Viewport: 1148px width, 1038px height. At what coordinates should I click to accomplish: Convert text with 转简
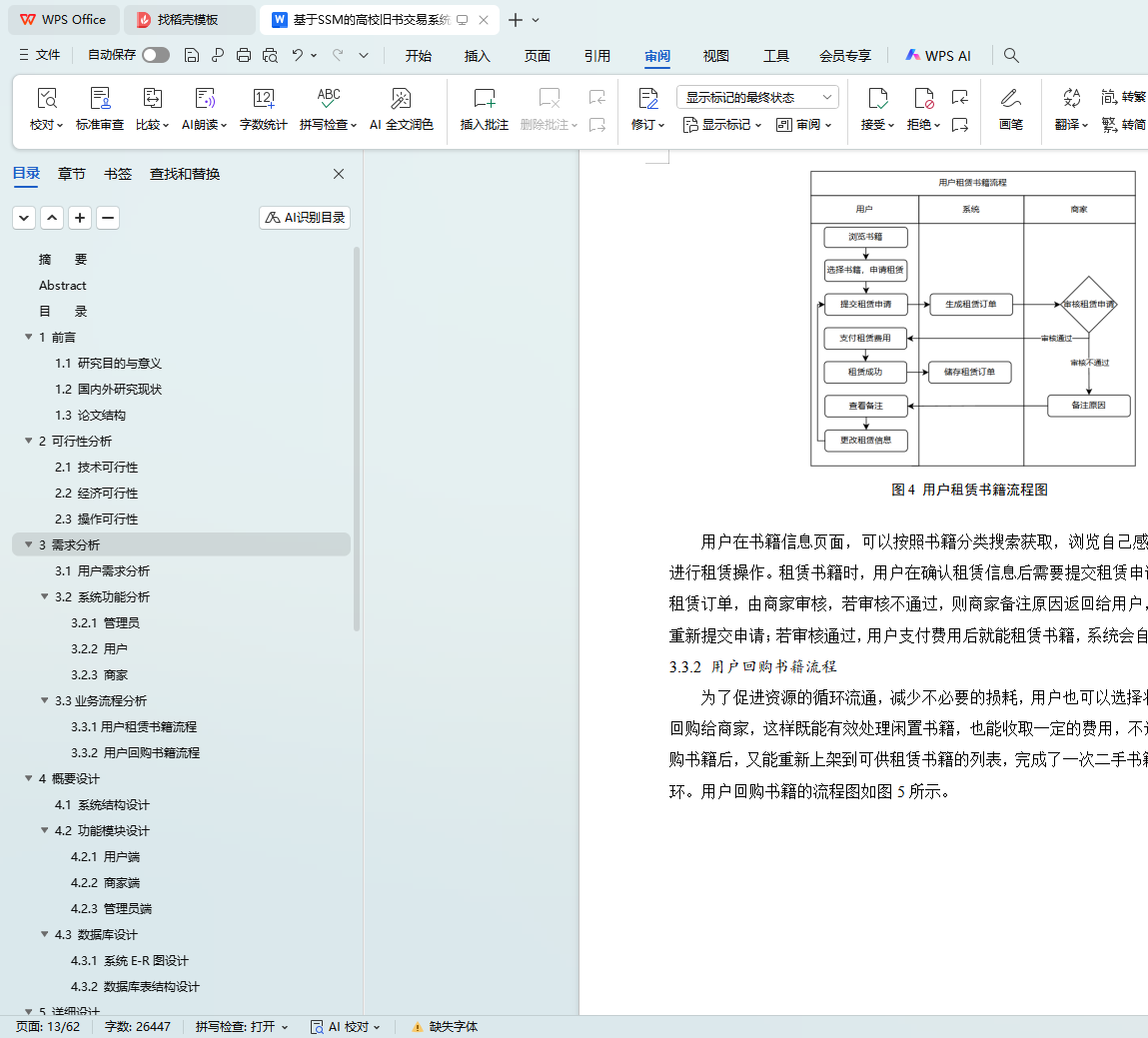1124,125
